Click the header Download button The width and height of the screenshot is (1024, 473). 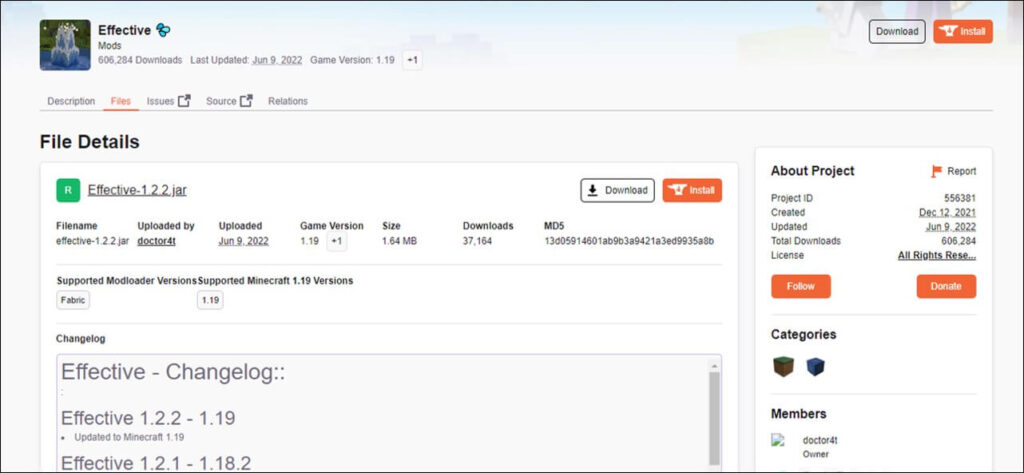(897, 31)
